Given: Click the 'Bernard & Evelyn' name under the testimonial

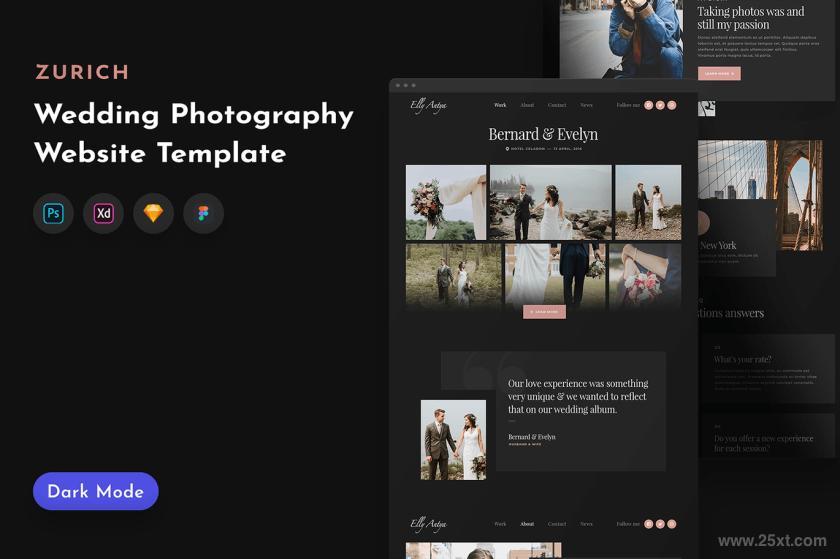Looking at the screenshot, I should (x=531, y=437).
